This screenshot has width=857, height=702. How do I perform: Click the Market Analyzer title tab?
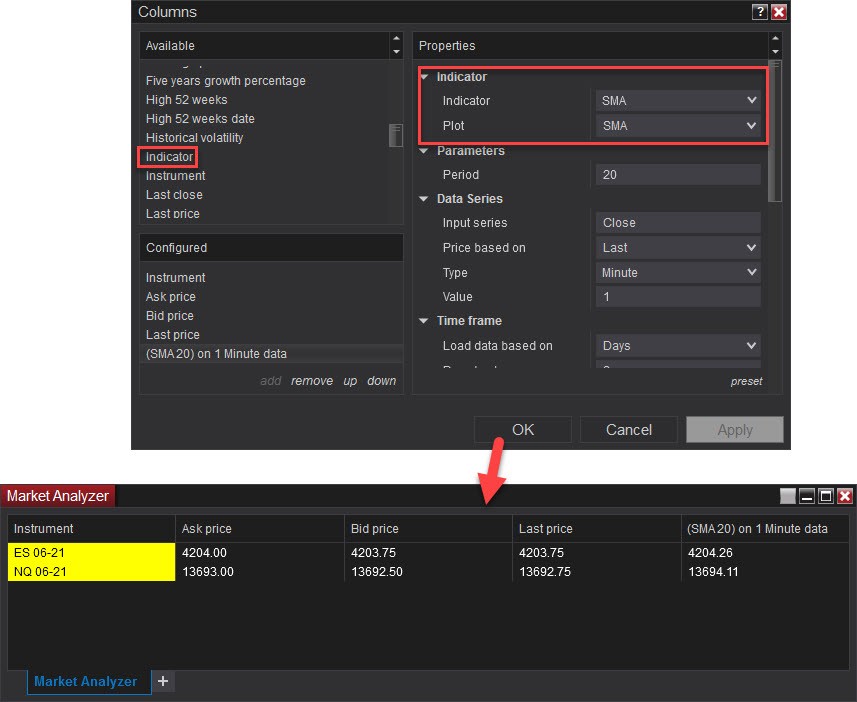point(57,496)
